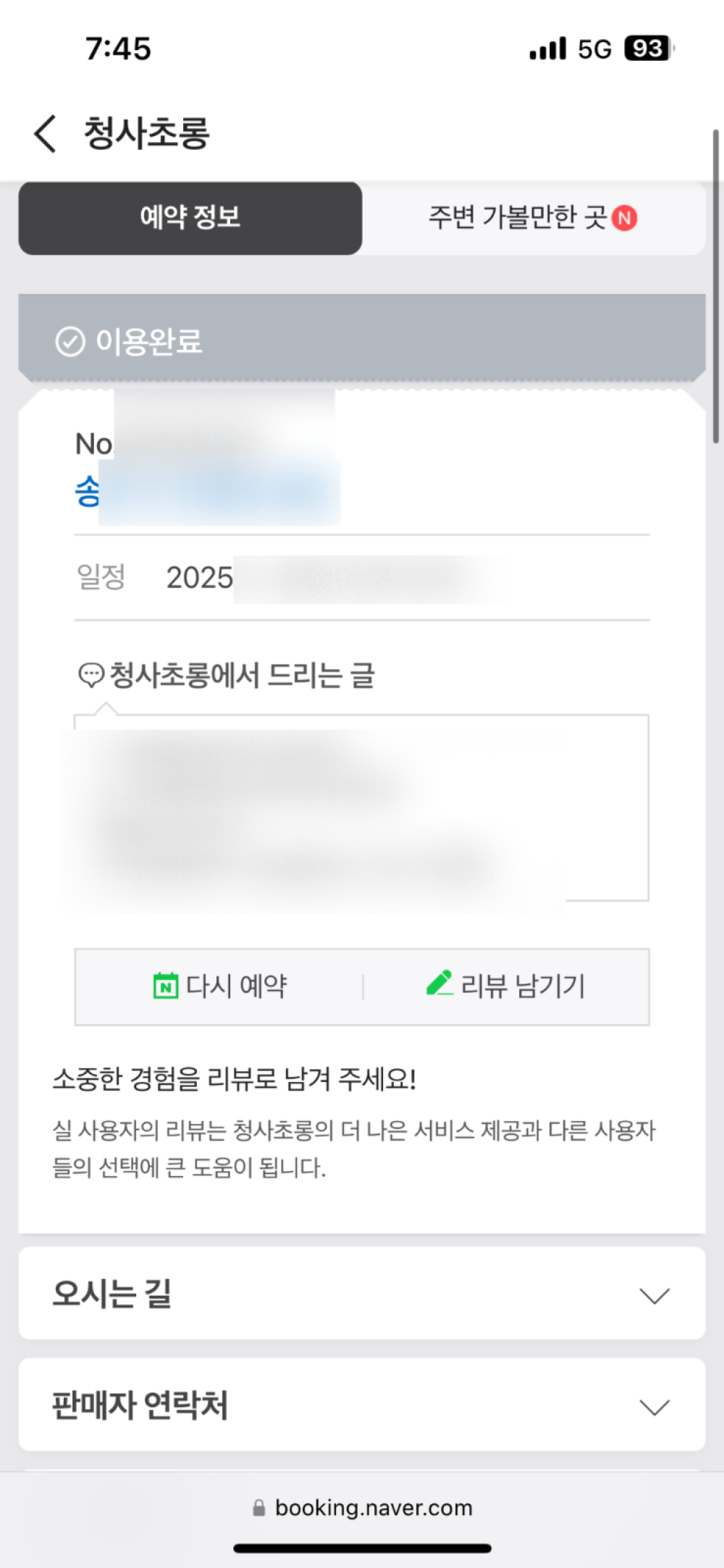The width and height of the screenshot is (724, 1568).
Task: Expand the 오시는 길 section
Action: click(x=654, y=1295)
